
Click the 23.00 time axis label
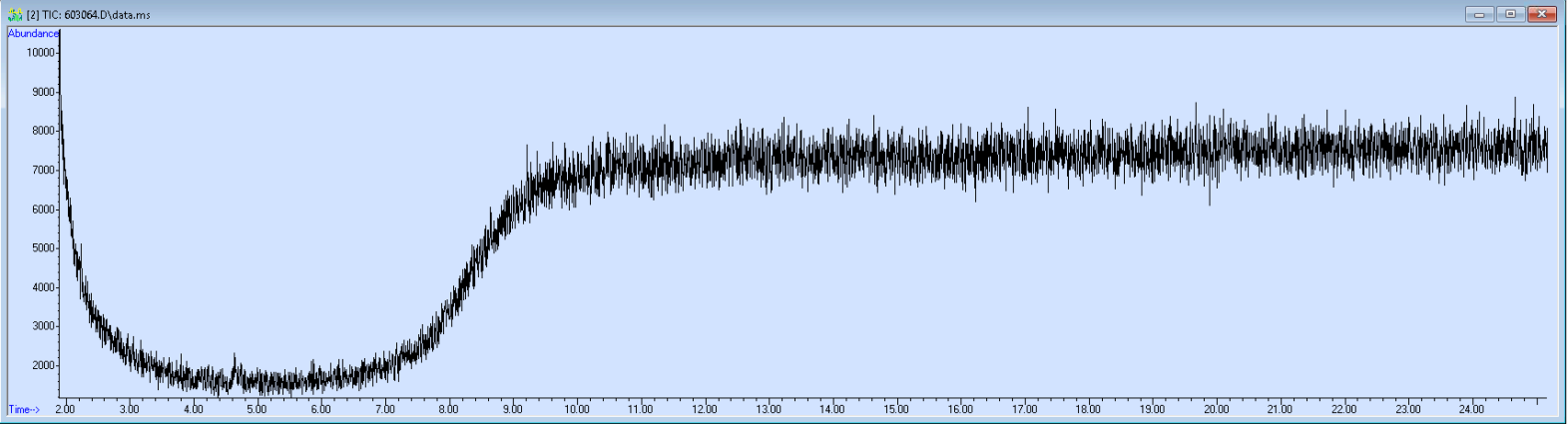click(1407, 409)
